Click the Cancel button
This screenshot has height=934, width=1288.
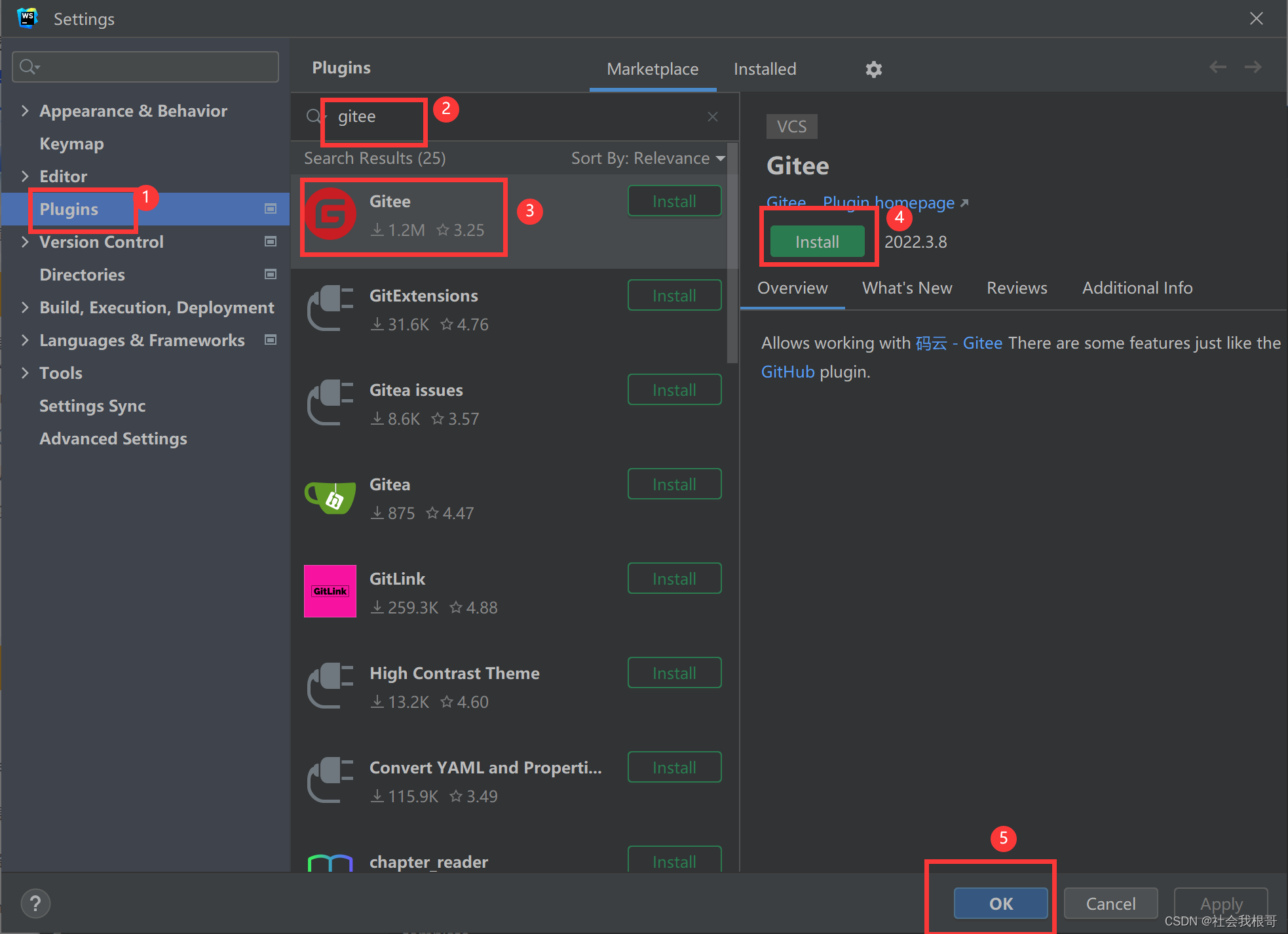tap(1110, 904)
